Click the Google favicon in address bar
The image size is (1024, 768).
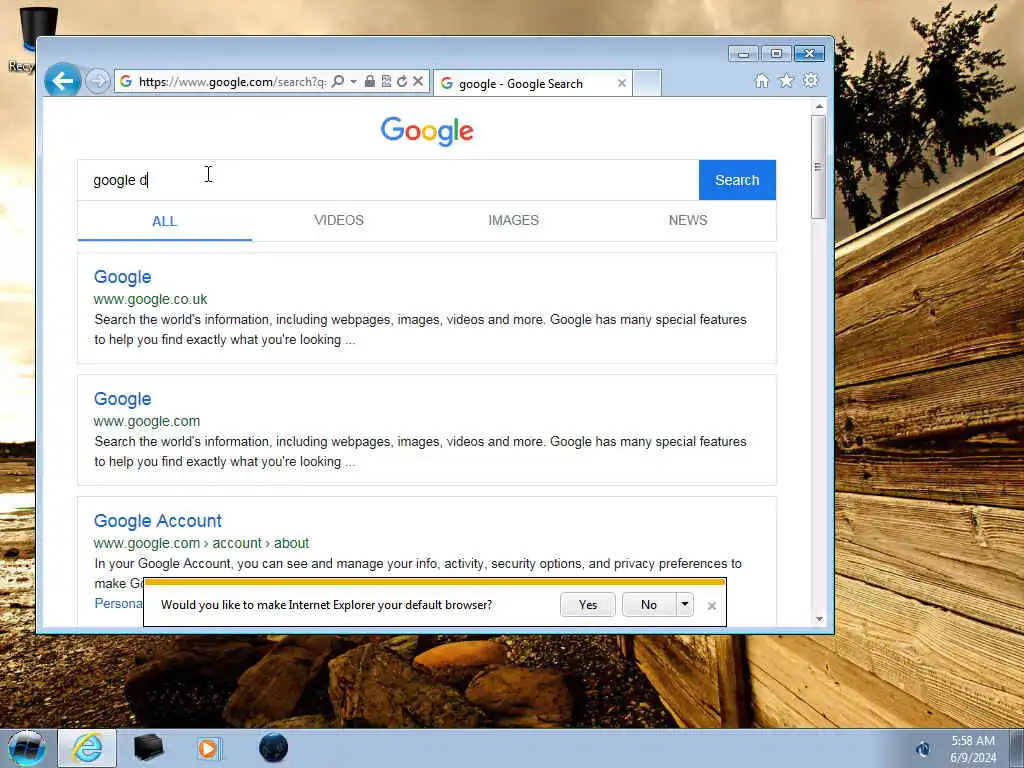(x=126, y=81)
